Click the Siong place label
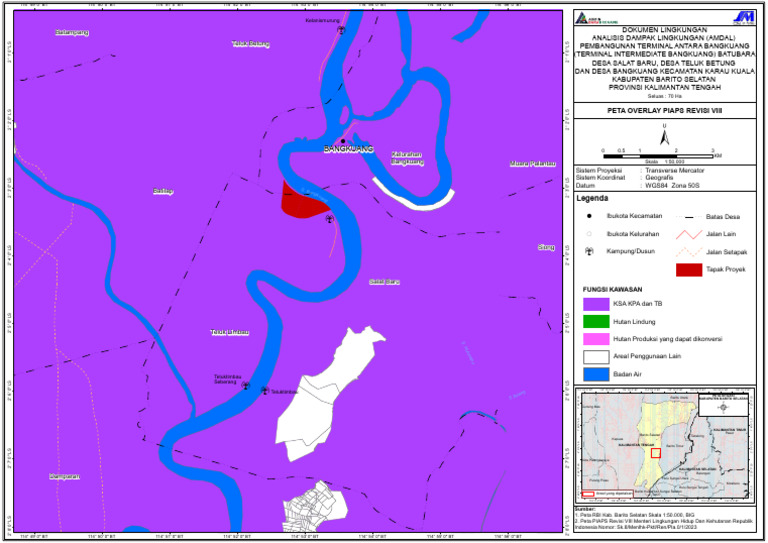 tap(547, 247)
